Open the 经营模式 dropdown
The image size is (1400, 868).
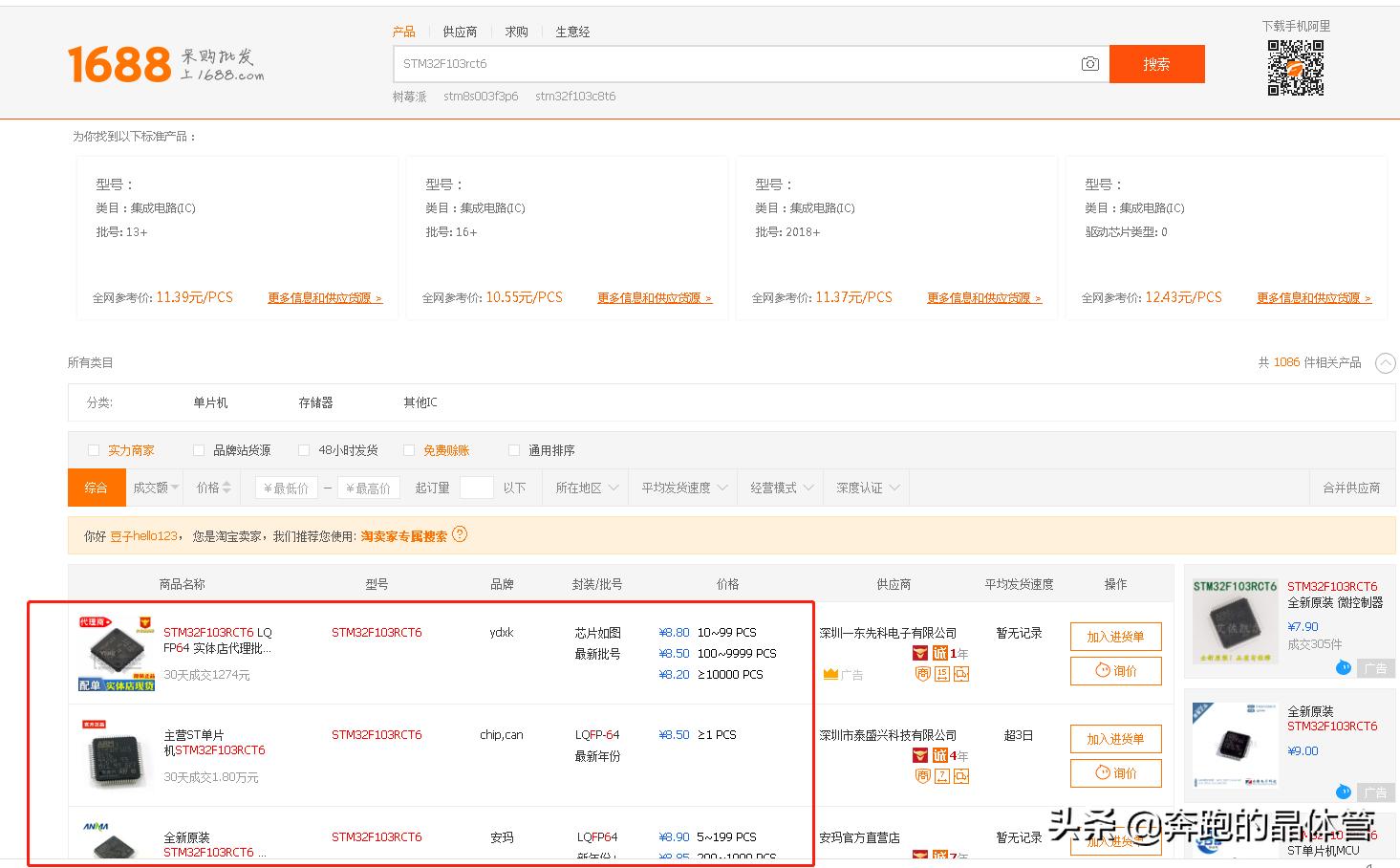pos(779,488)
